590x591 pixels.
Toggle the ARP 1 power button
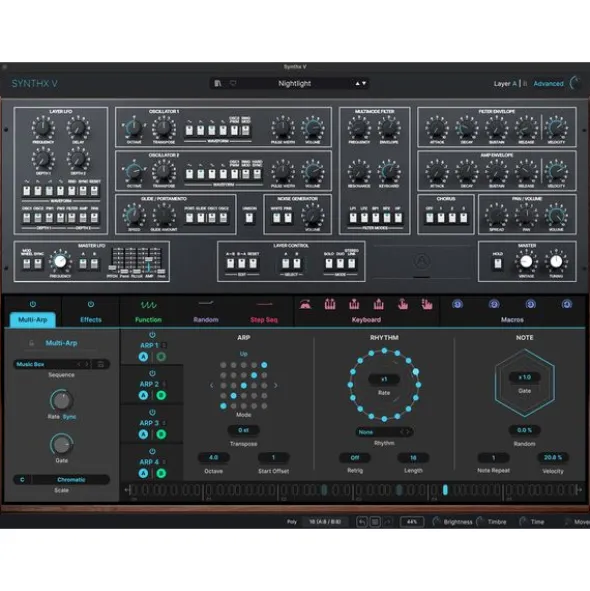coord(152,335)
